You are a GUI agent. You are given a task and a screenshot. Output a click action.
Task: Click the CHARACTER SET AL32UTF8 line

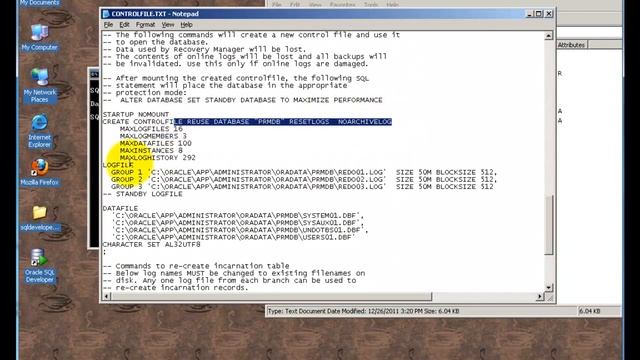[151, 244]
